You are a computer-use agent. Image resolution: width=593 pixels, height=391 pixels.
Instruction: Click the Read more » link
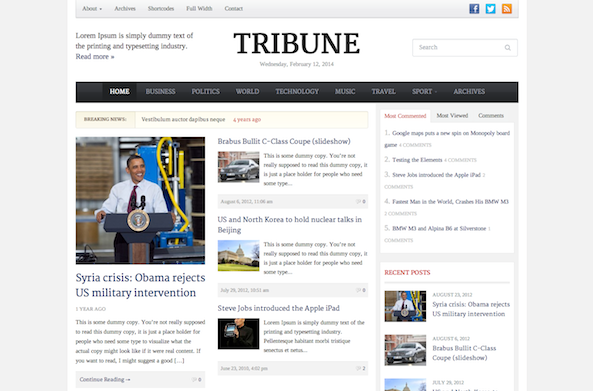pyautogui.click(x=95, y=57)
